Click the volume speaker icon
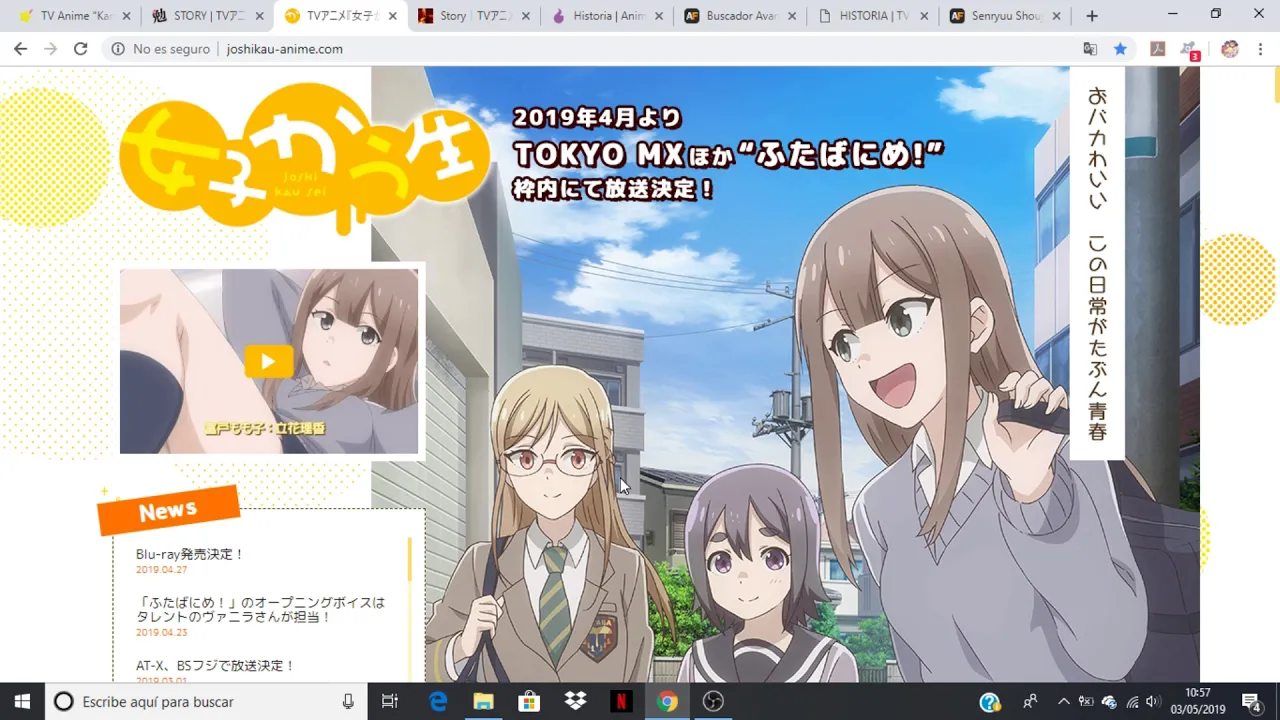This screenshot has width=1280, height=720. (x=1153, y=702)
